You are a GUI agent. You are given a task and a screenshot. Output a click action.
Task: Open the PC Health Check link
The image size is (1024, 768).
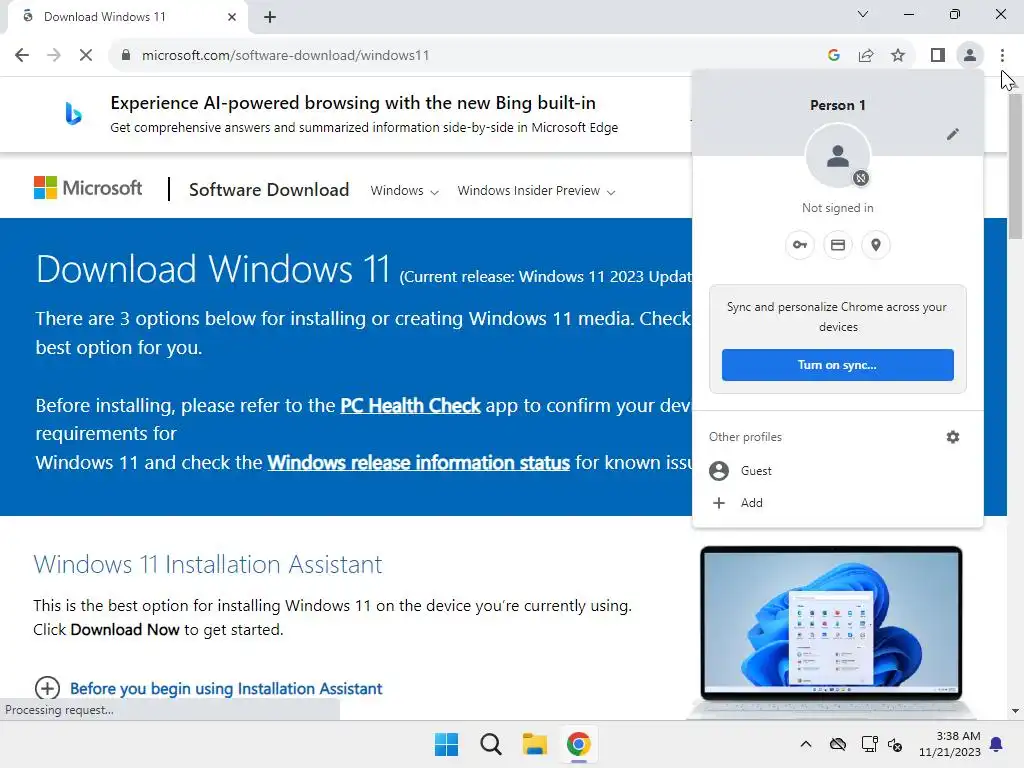click(410, 406)
